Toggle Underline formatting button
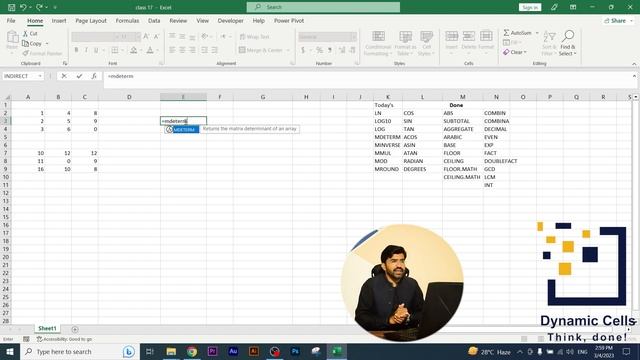This screenshot has width=640, height=360. point(96,50)
